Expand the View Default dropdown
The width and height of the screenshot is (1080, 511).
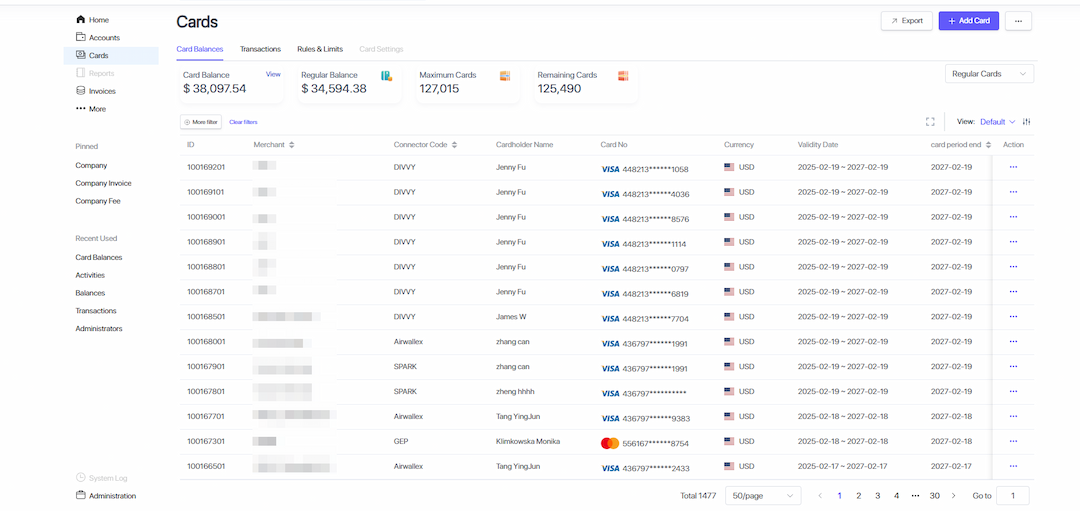coord(997,122)
